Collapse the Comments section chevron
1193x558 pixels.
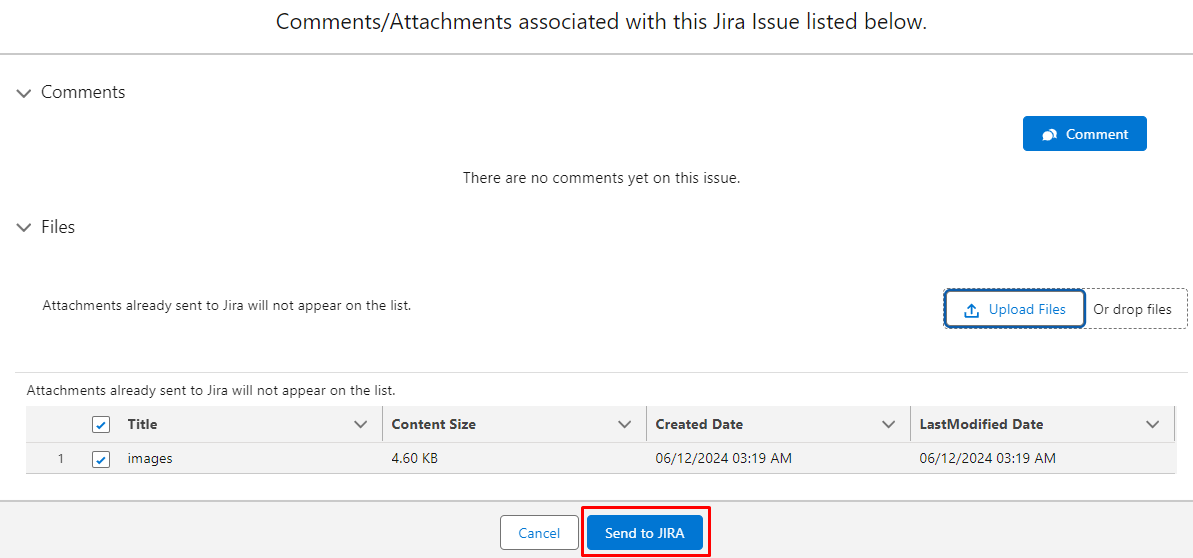click(x=24, y=93)
